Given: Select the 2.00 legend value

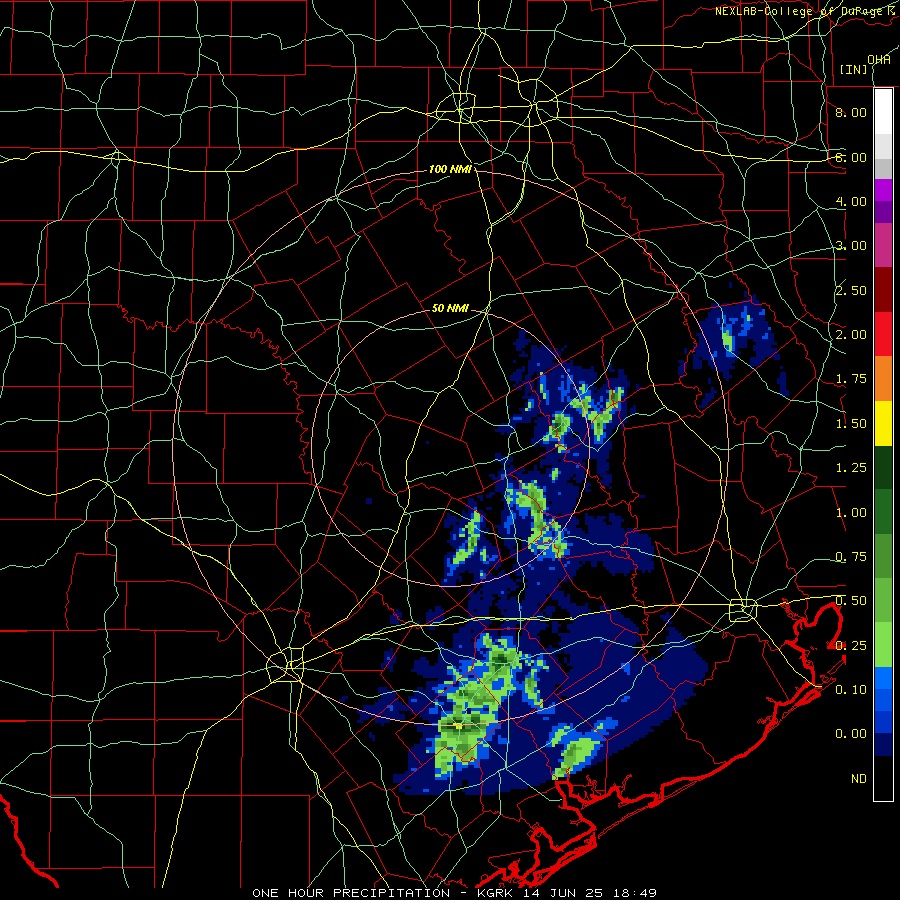Looking at the screenshot, I should (851, 335).
